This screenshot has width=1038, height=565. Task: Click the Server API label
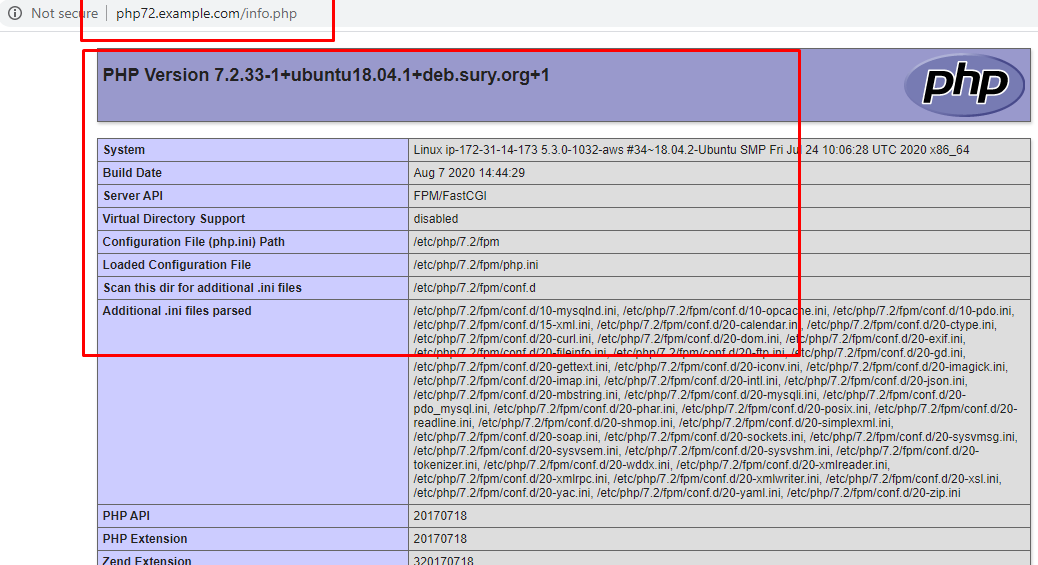tap(132, 196)
